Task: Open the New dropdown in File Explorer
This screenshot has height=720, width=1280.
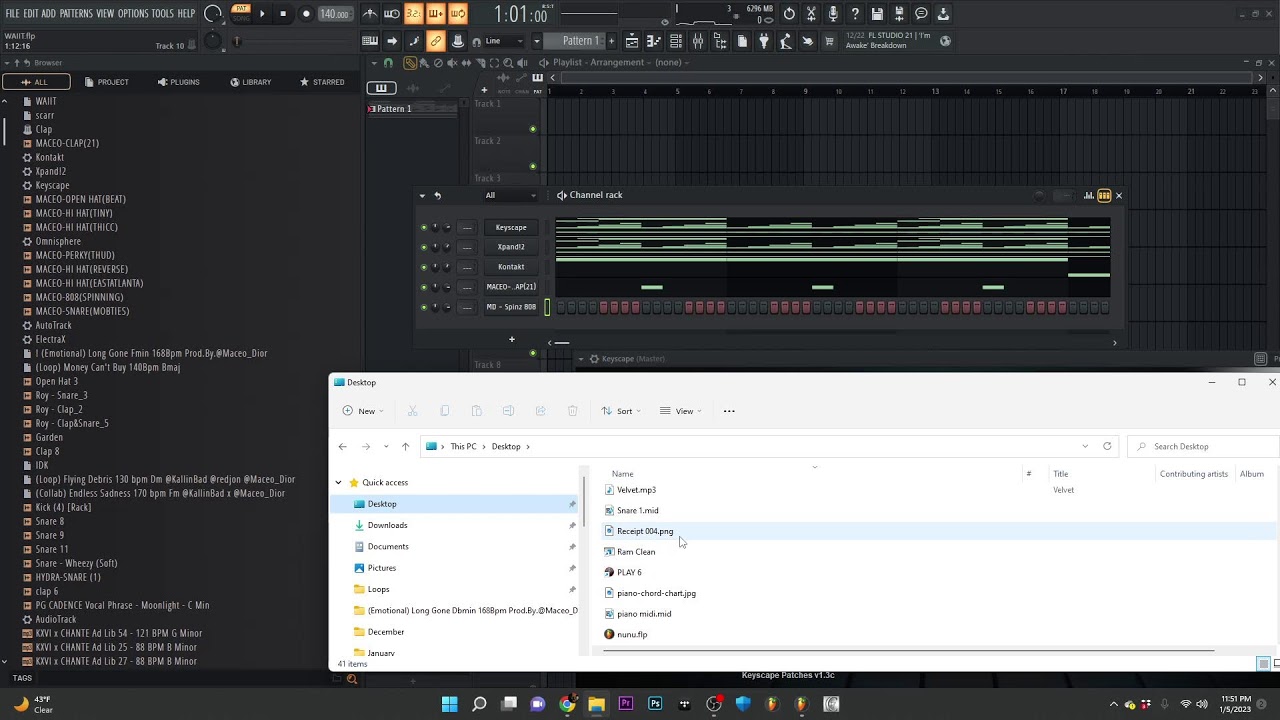Action: point(363,411)
